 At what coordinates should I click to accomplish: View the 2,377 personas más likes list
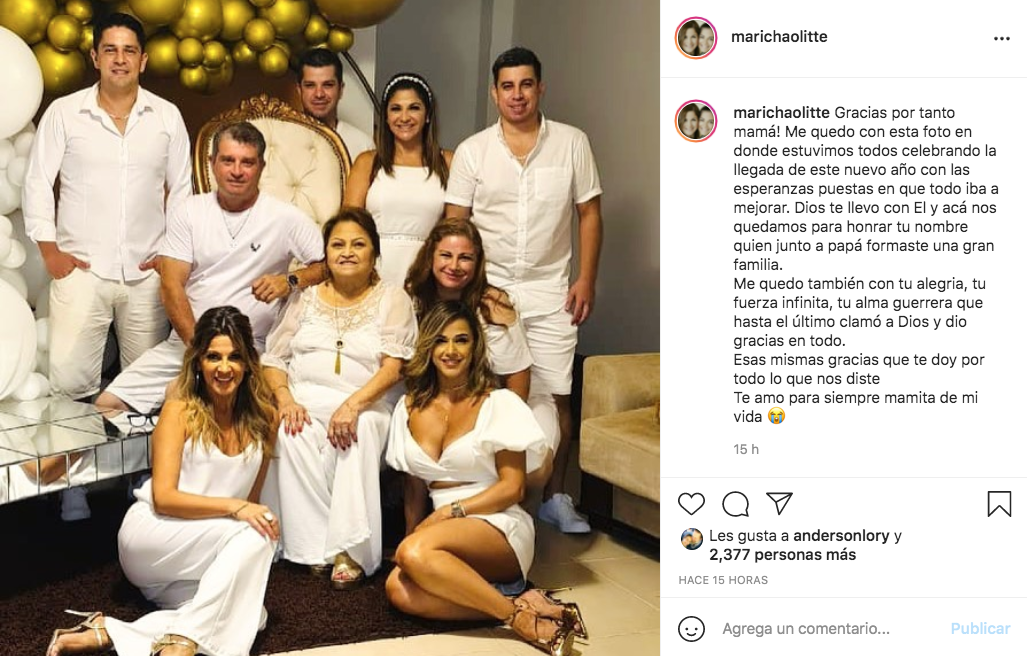click(783, 555)
